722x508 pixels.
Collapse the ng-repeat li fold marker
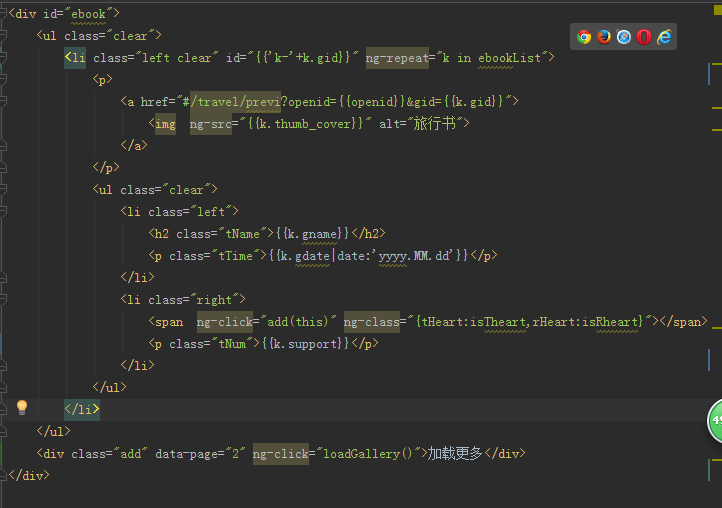(x=3, y=58)
